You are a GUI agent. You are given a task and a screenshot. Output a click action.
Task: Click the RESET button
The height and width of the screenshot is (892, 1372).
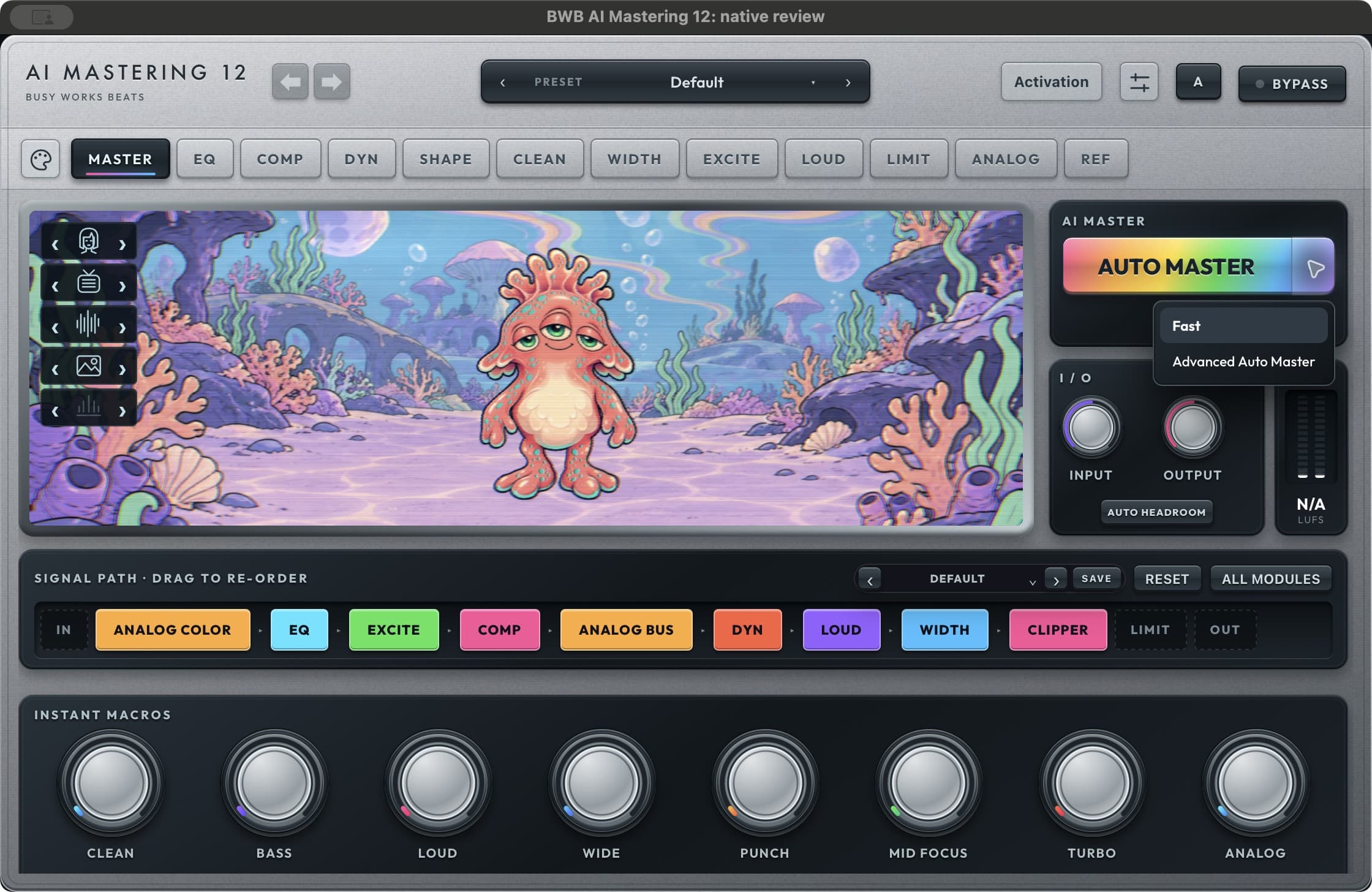point(1167,579)
